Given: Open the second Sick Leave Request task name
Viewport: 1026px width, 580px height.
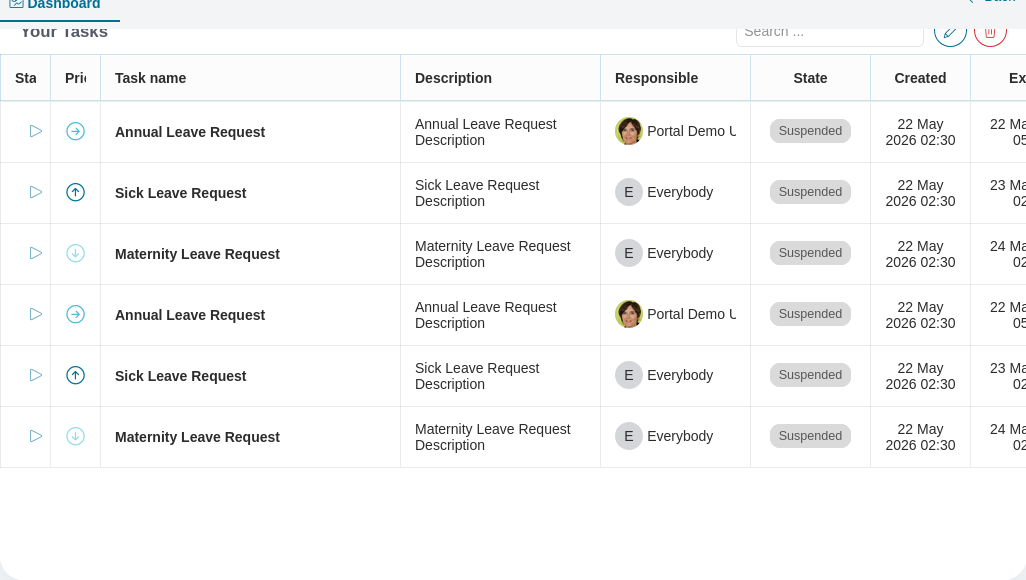Looking at the screenshot, I should 181,376.
